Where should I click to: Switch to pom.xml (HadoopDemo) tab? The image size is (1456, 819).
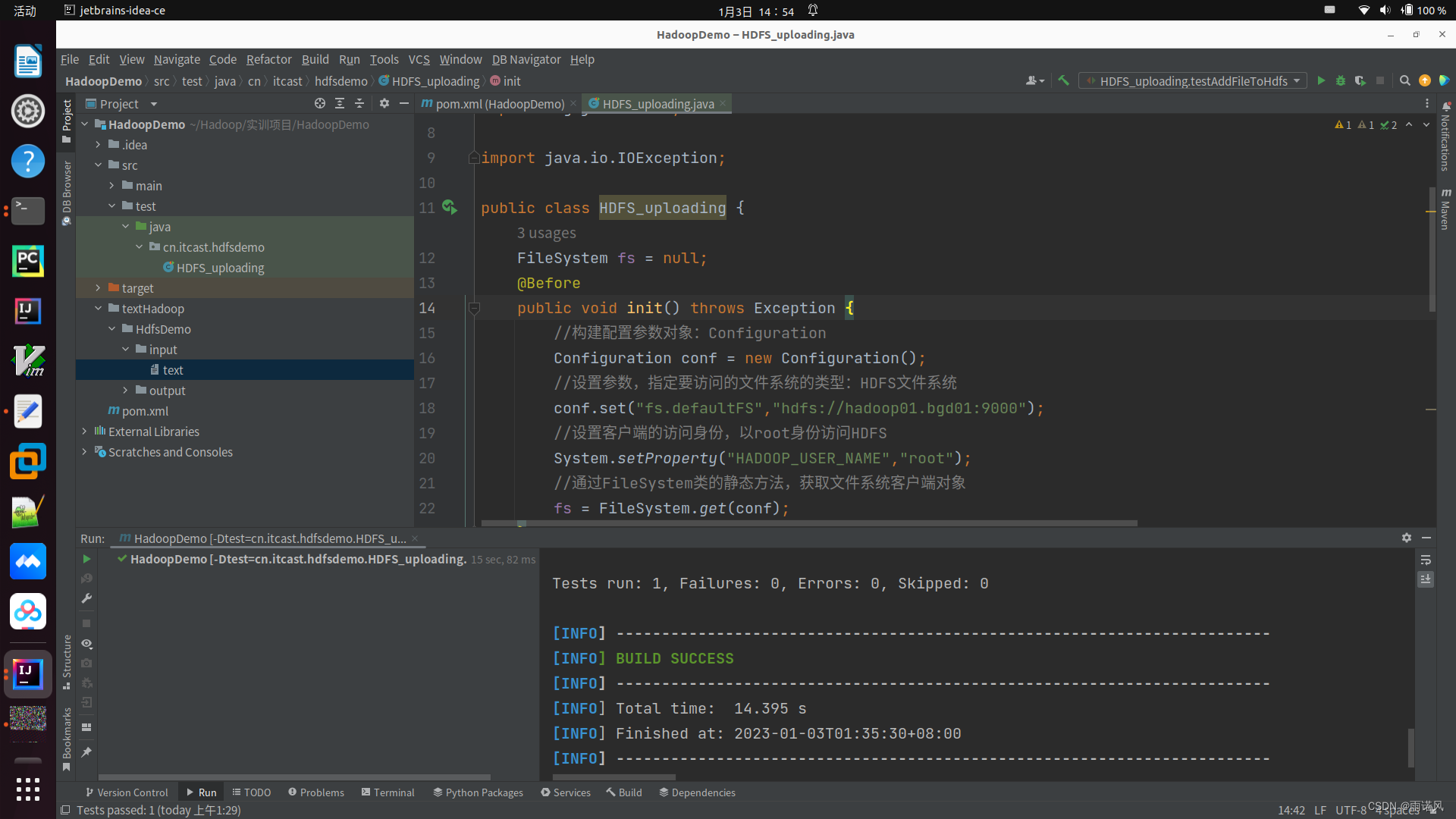click(x=499, y=104)
